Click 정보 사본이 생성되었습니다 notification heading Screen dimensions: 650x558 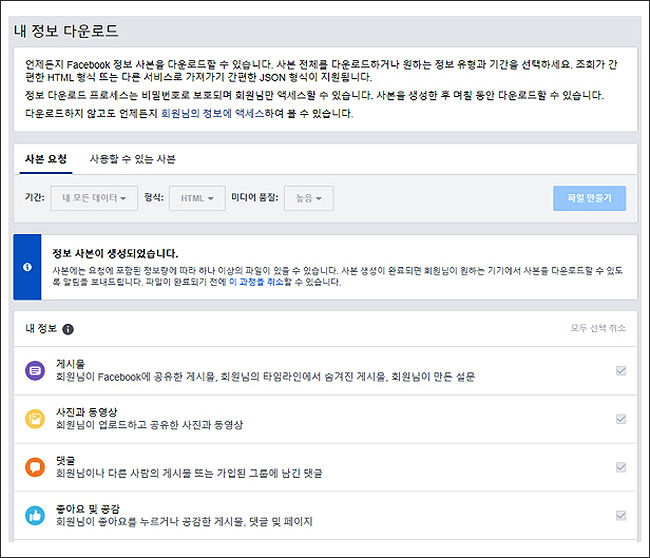pyautogui.click(x=115, y=254)
